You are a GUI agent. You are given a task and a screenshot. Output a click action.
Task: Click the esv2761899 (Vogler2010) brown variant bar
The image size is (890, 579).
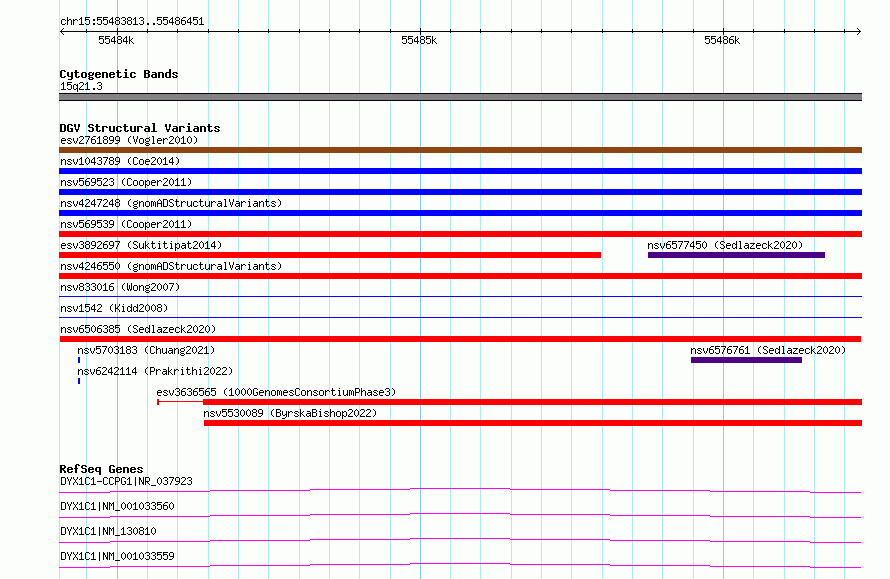click(460, 150)
